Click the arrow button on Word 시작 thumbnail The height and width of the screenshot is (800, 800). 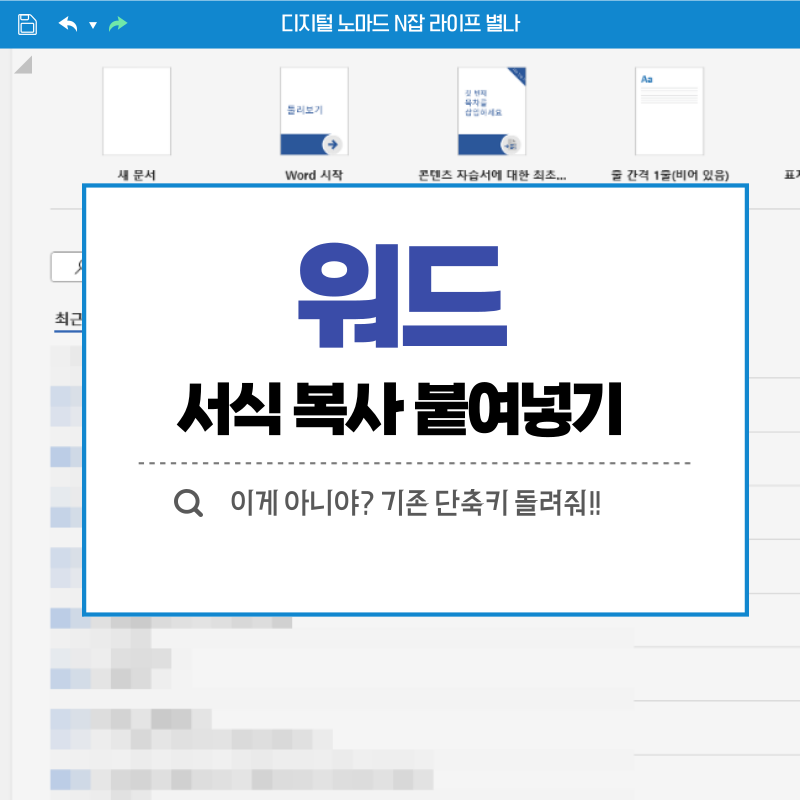(333, 144)
